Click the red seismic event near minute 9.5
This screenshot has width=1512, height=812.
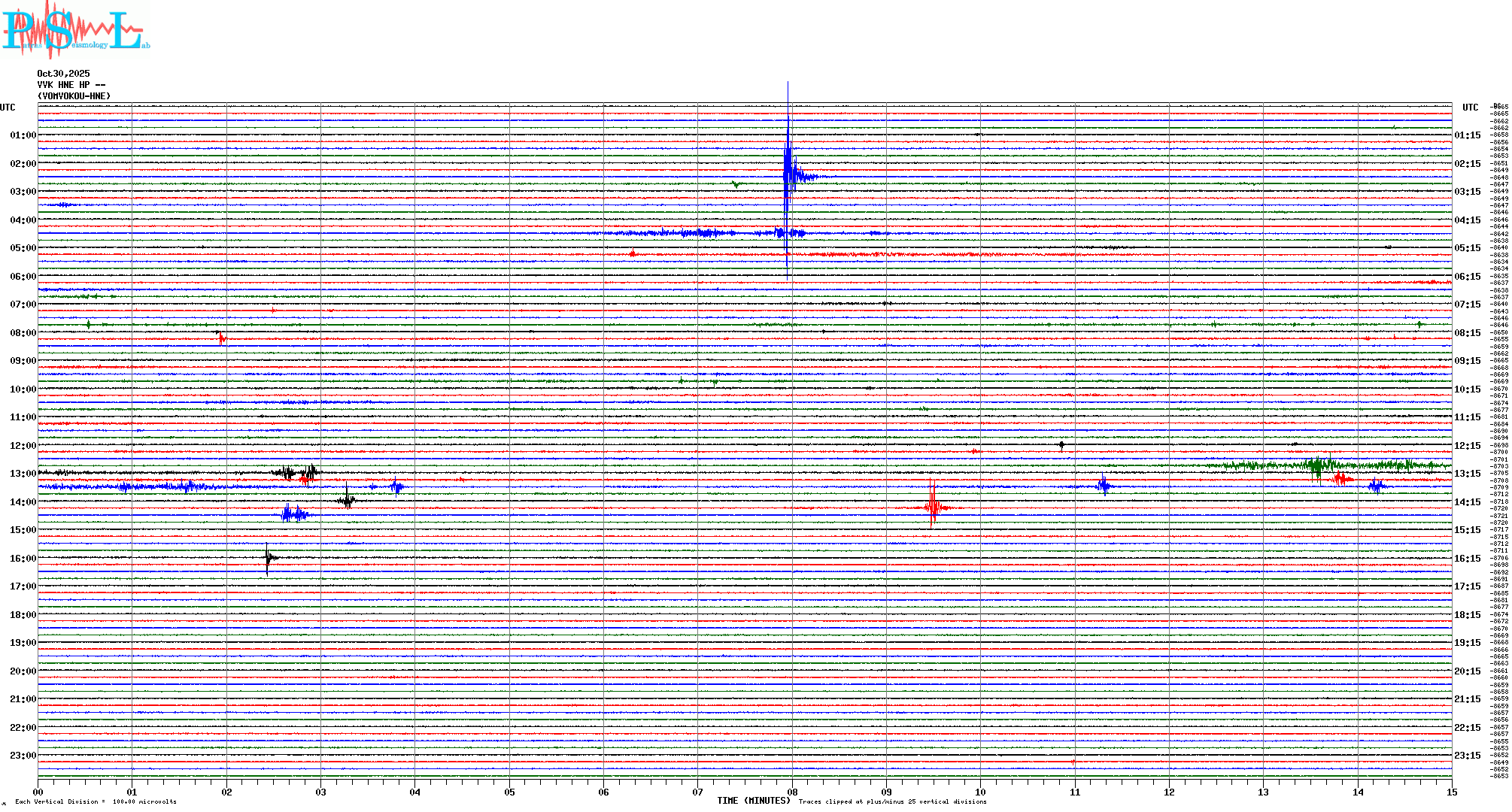(933, 507)
